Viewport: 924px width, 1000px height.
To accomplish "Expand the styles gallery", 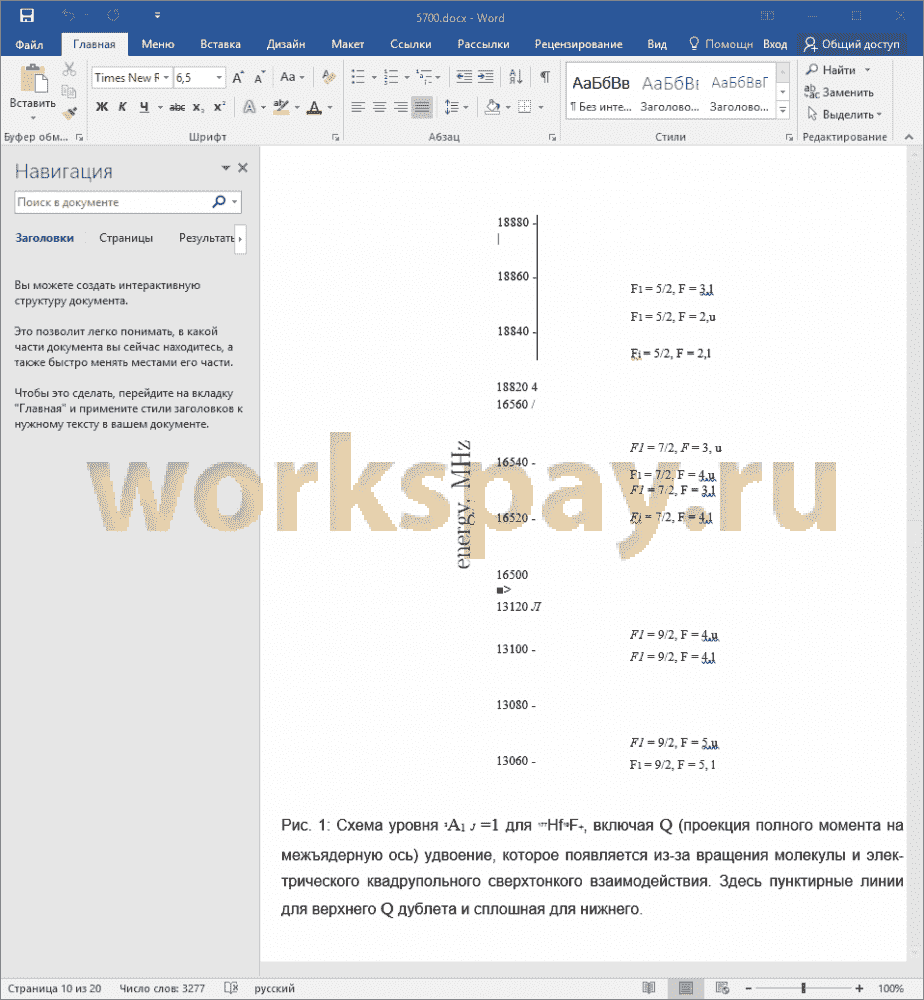I will coord(783,111).
